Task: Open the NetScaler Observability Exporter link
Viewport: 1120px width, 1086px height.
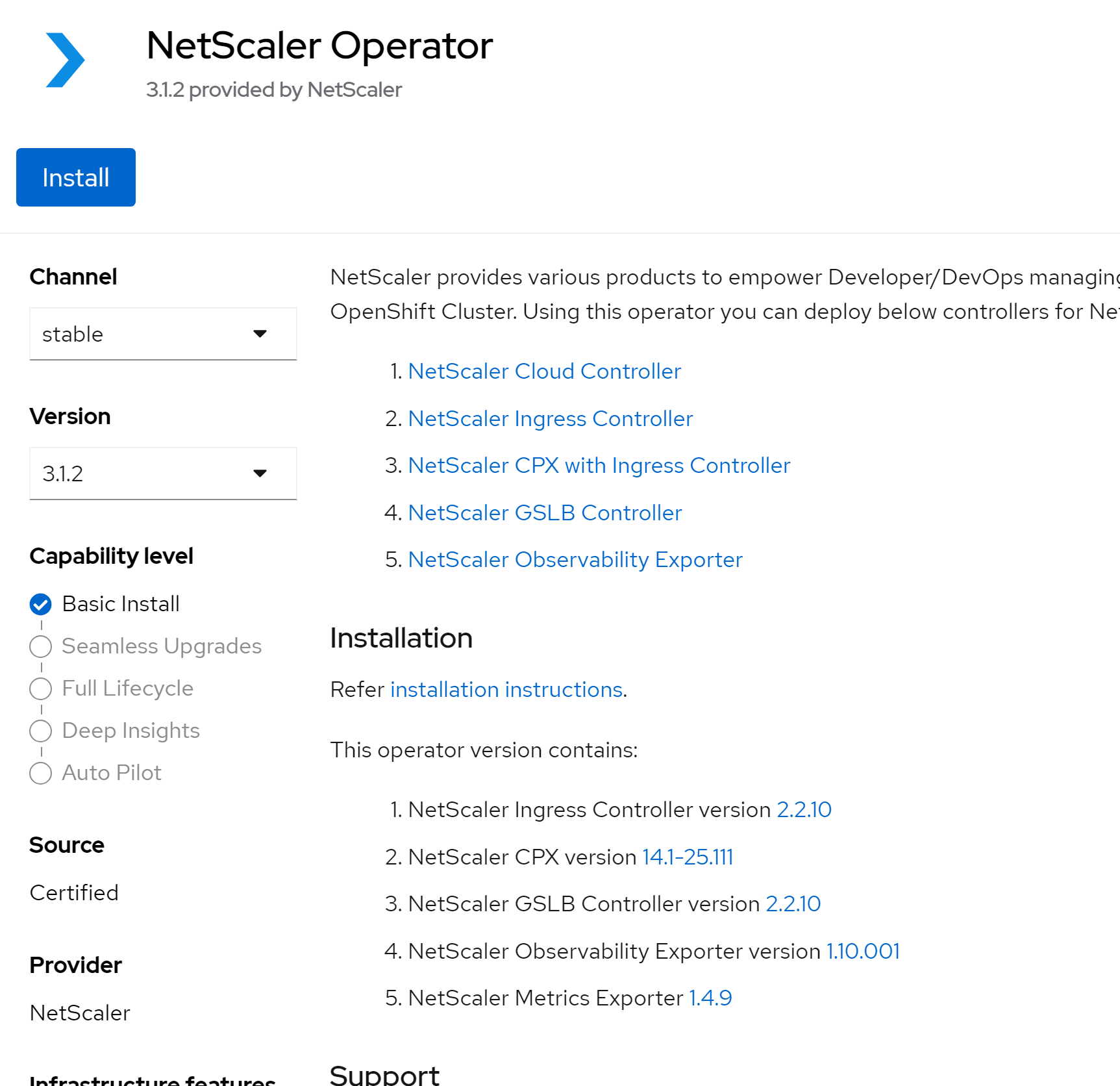Action: pos(575,560)
